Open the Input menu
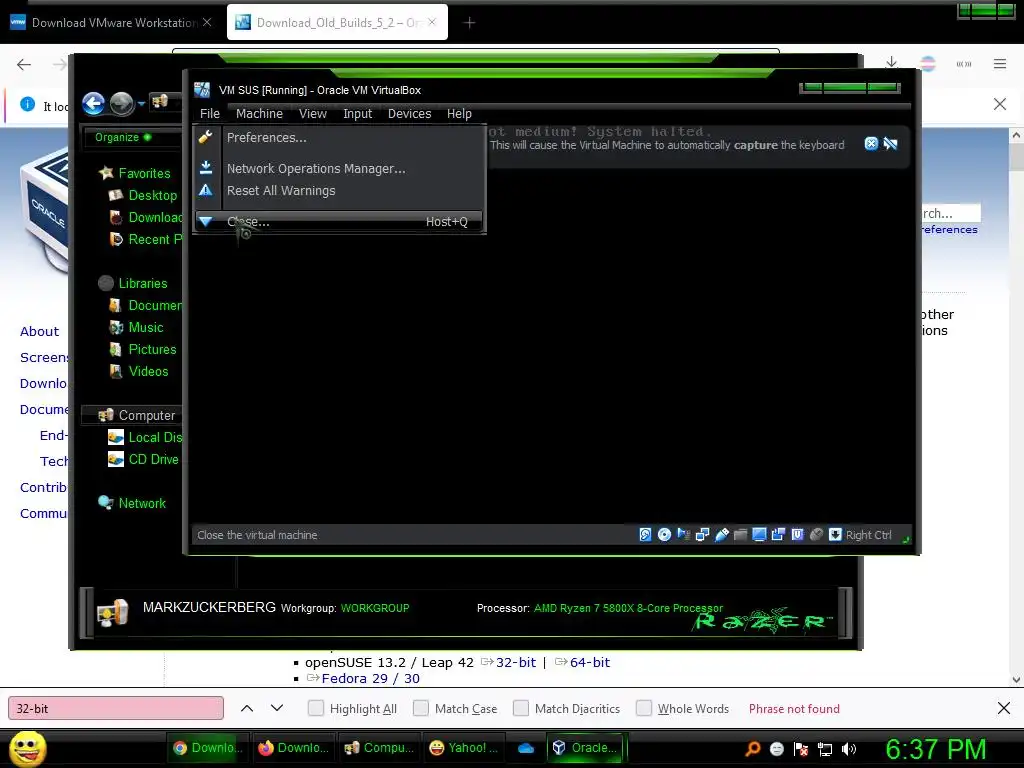Image resolution: width=1024 pixels, height=768 pixels. pyautogui.click(x=357, y=114)
